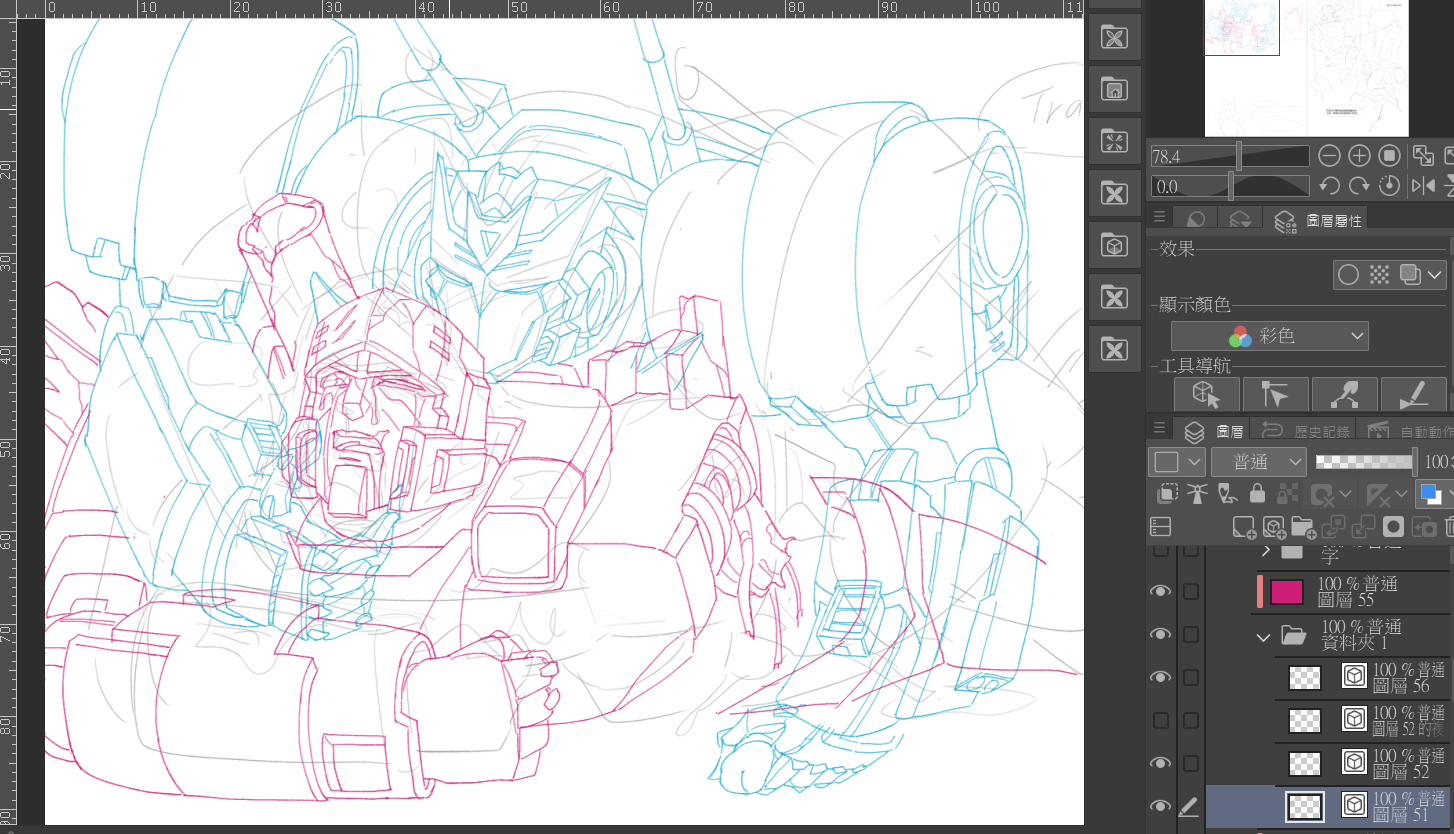
Task: Tick the selection checkbox next to 圖層 55
Action: [x=1190, y=591]
